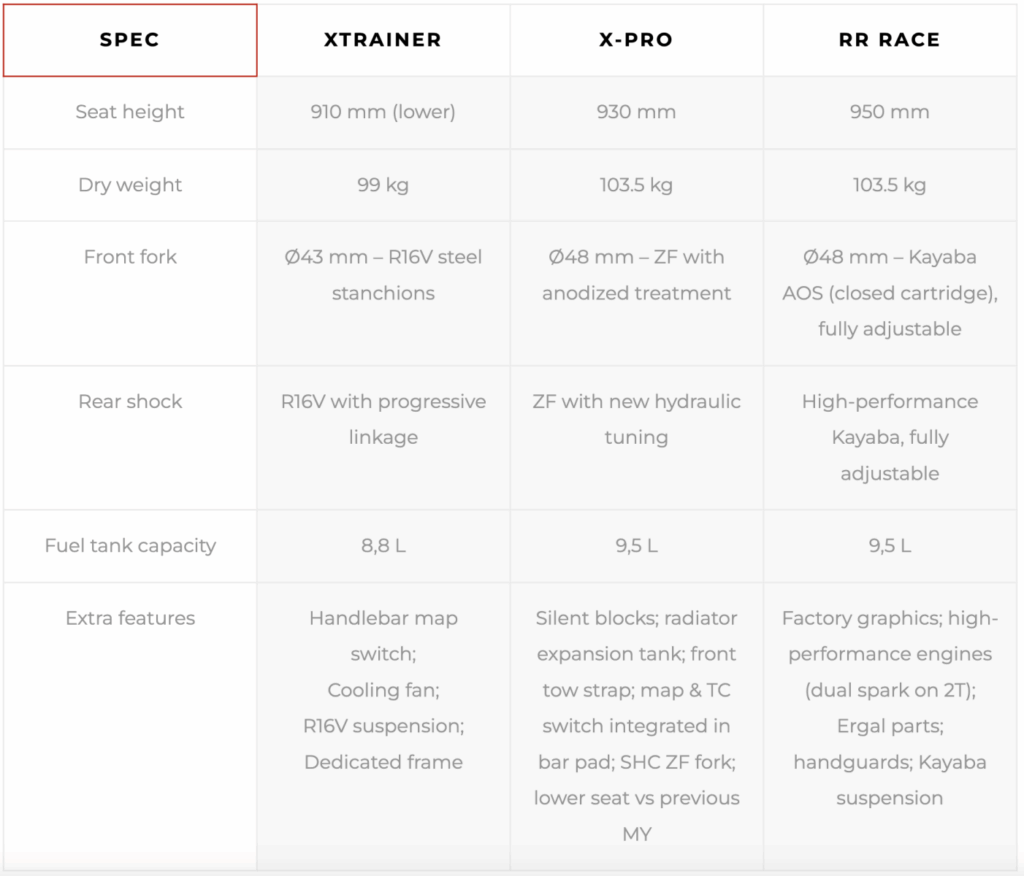Click the ZF with new hydraulic tuning cell
The height and width of the screenshot is (876, 1024).
point(637,438)
